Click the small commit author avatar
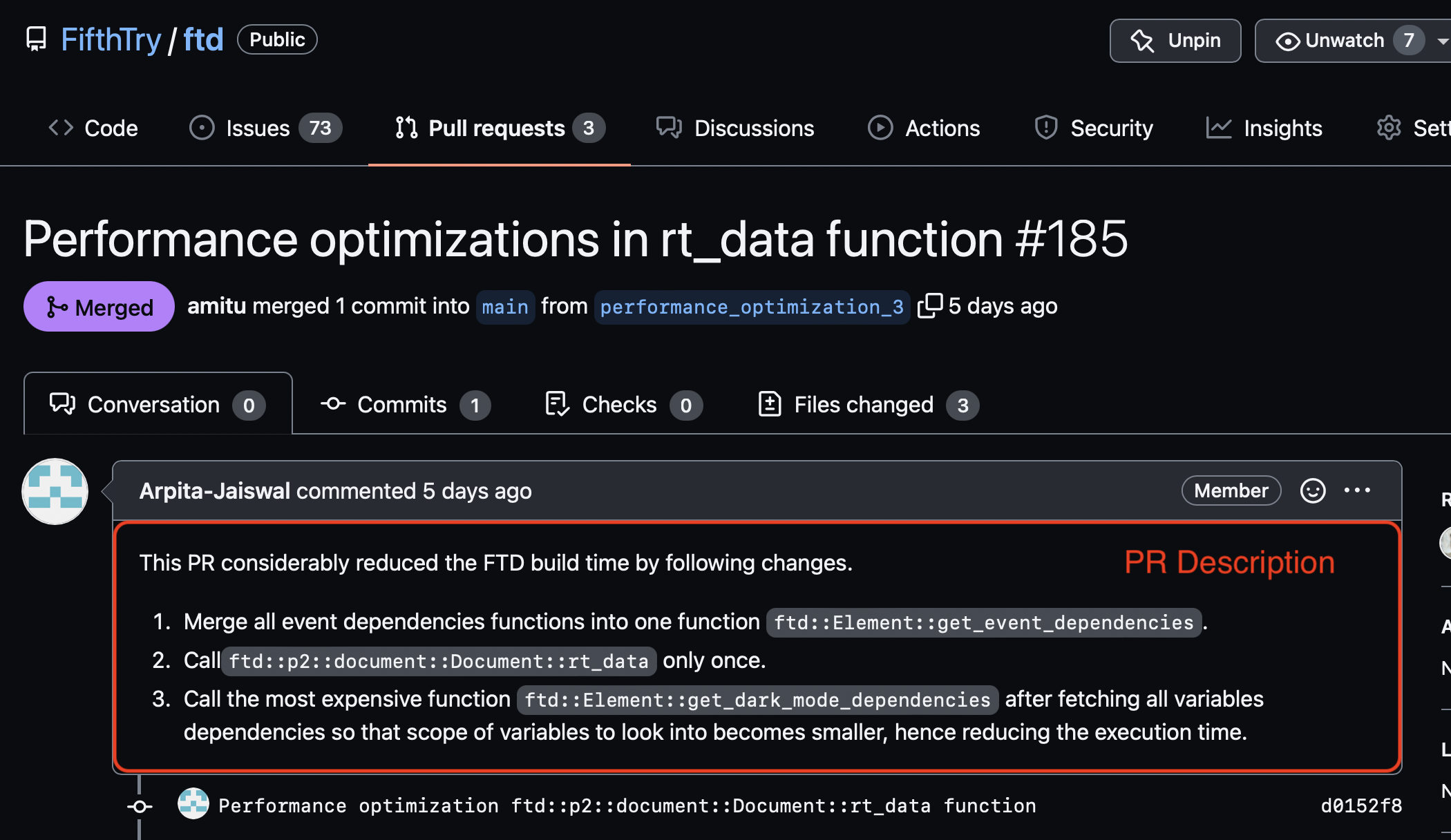This screenshot has height=840, width=1451. (193, 804)
